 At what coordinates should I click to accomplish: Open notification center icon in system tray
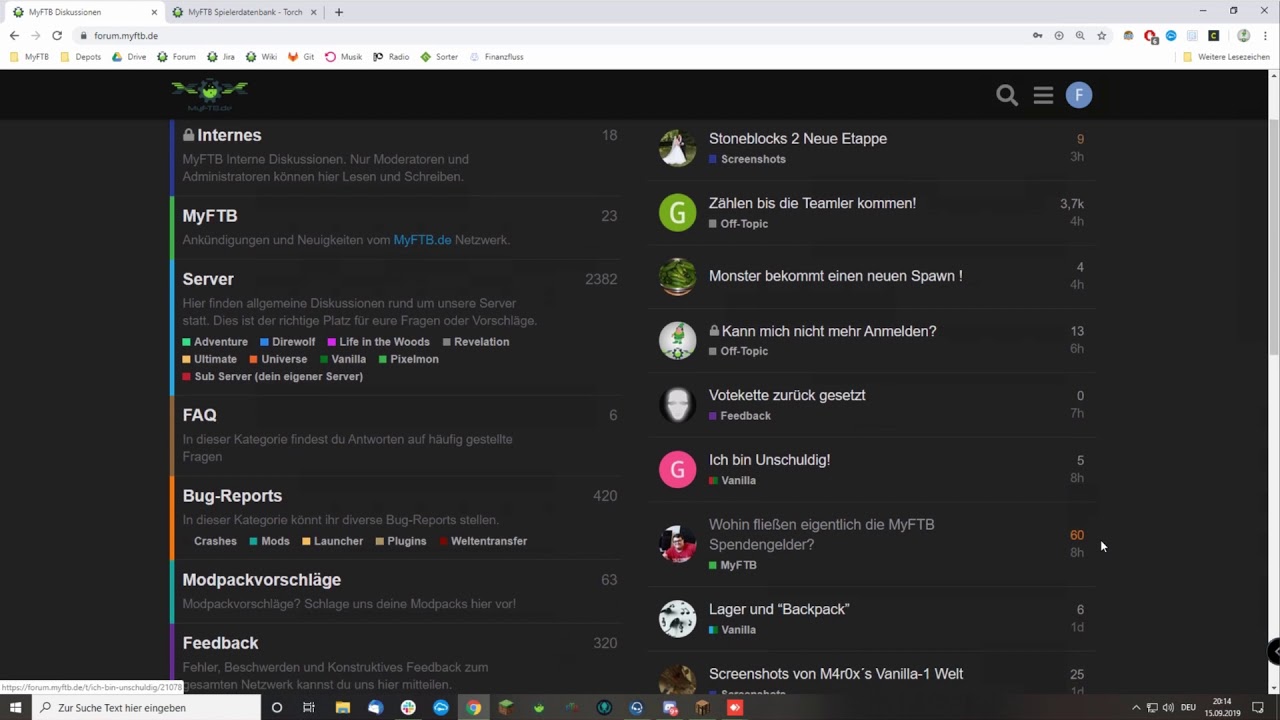pos(1258,707)
